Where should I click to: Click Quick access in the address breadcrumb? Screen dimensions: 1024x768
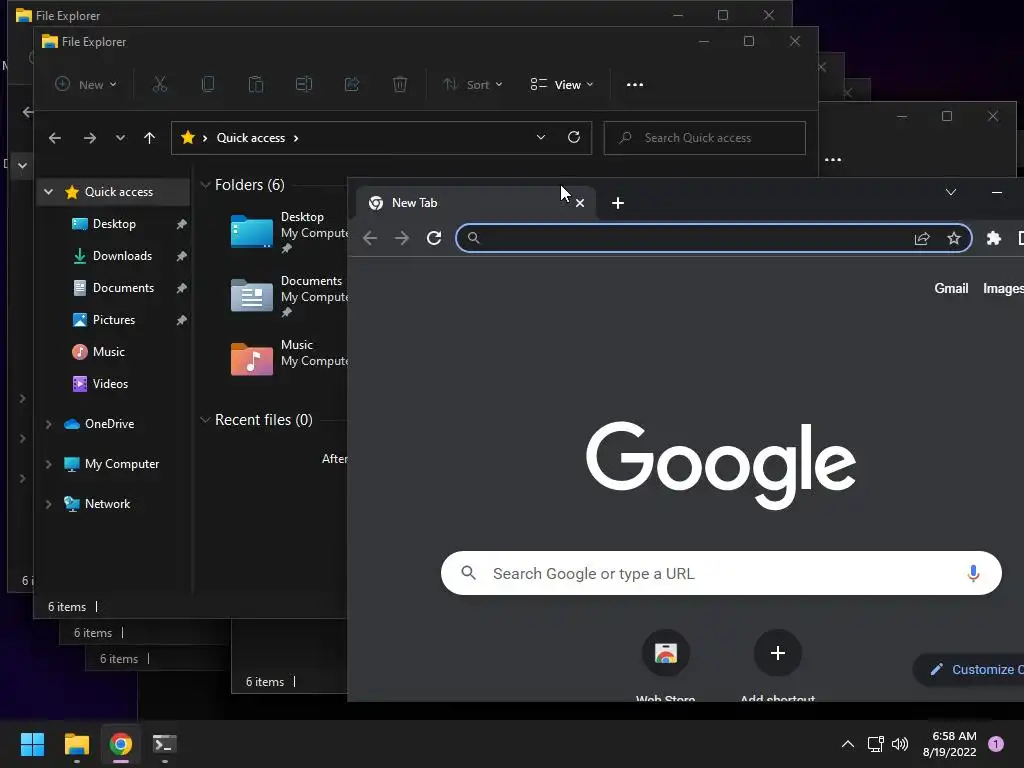click(x=251, y=138)
